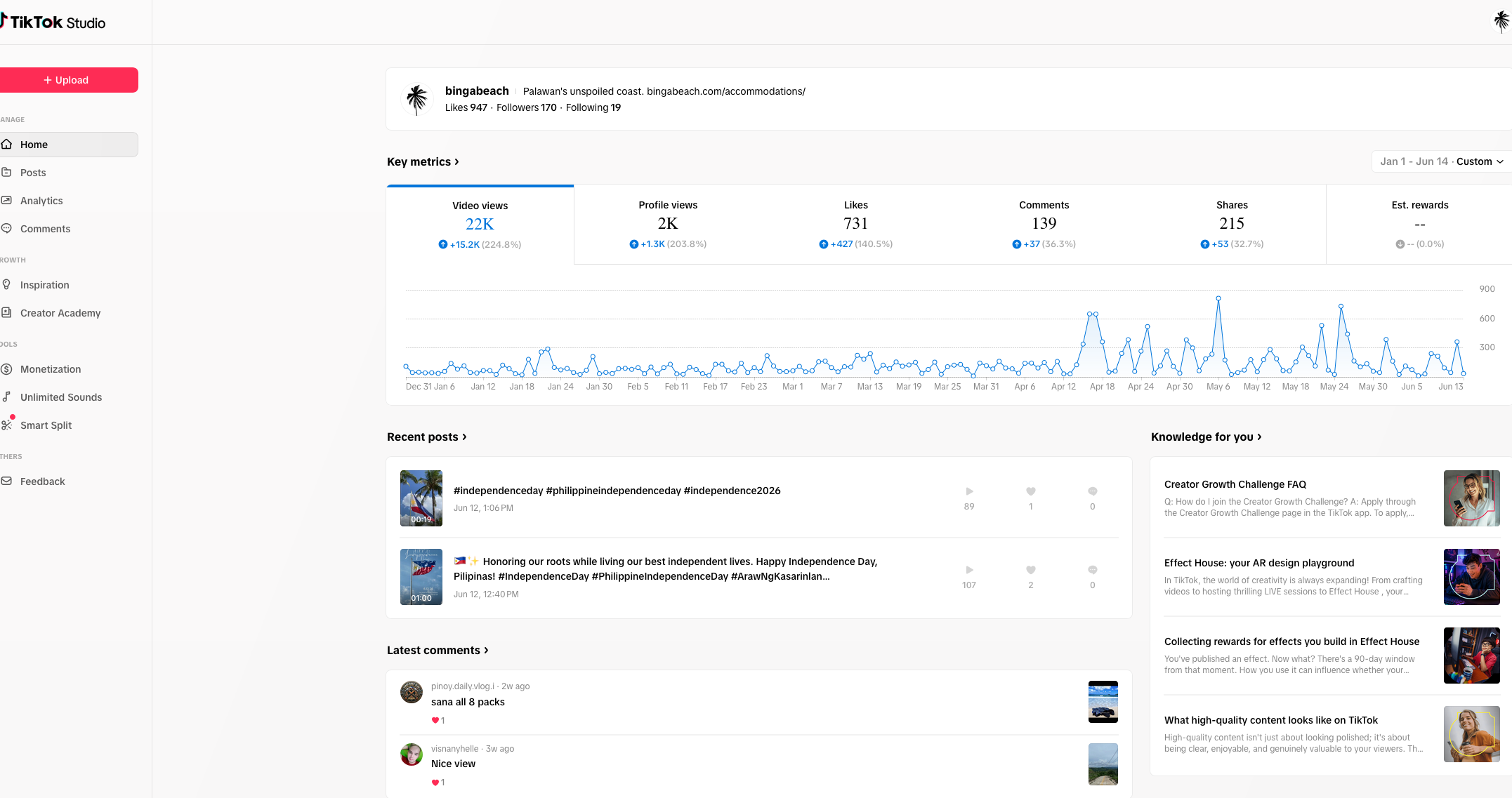This screenshot has width=1512, height=798.
Task: Click the 'Followers 170' profile stat
Action: click(526, 107)
